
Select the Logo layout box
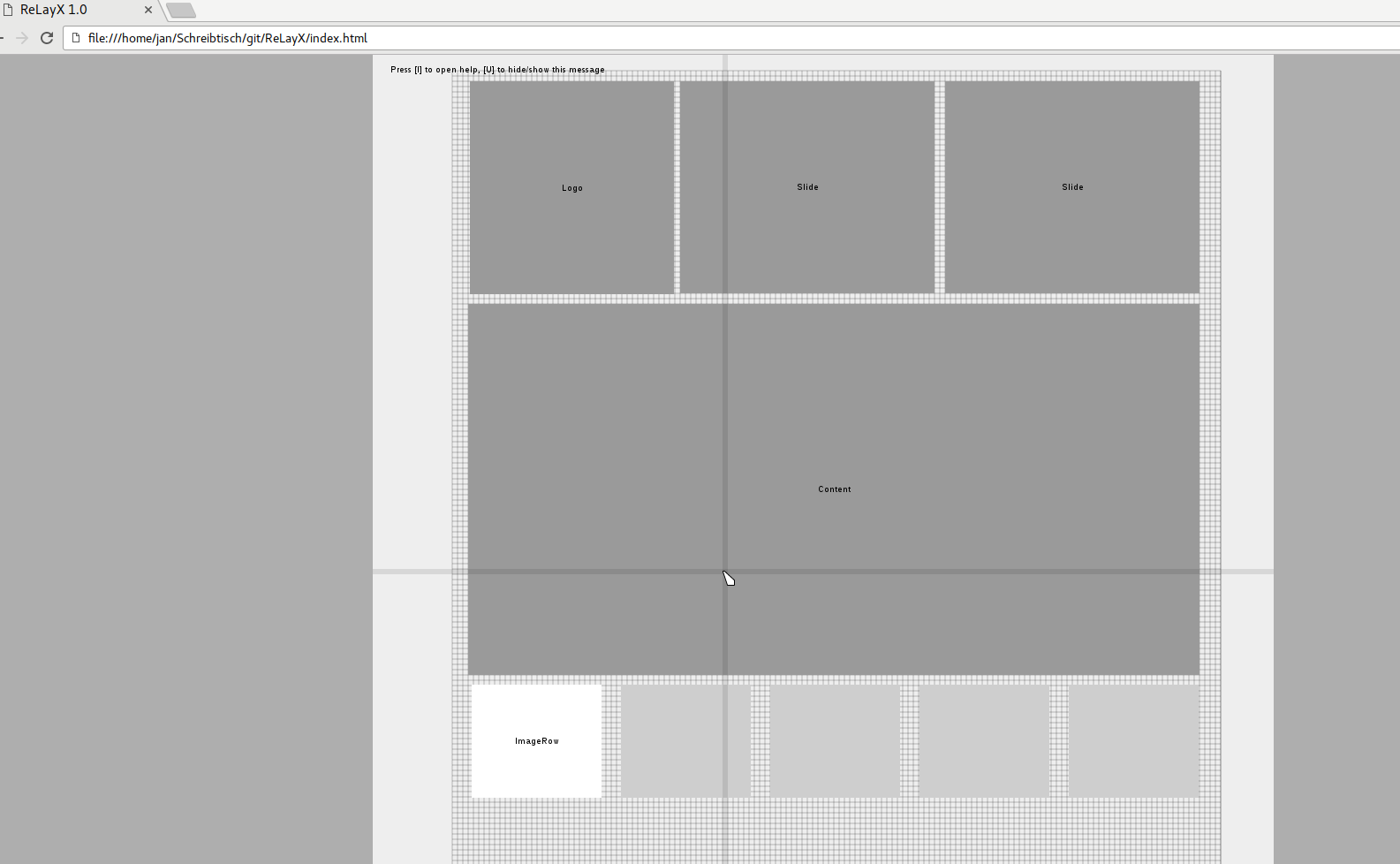click(x=571, y=187)
